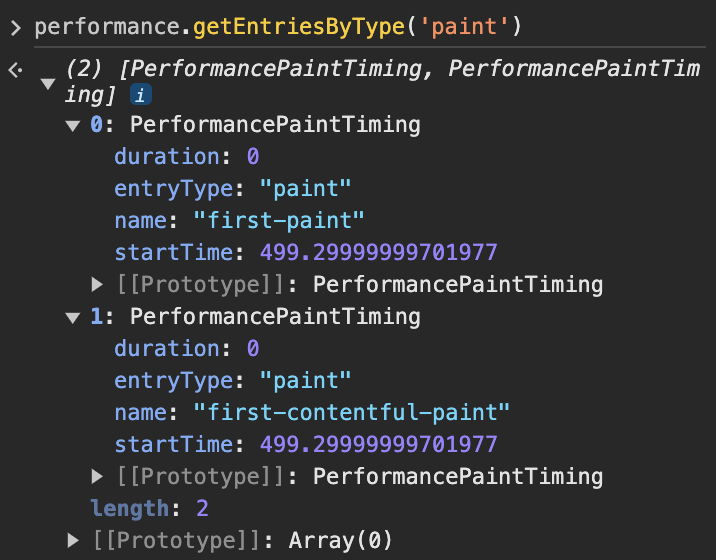
Task: Click the console input prompt chevron
Action: [x=15, y=27]
